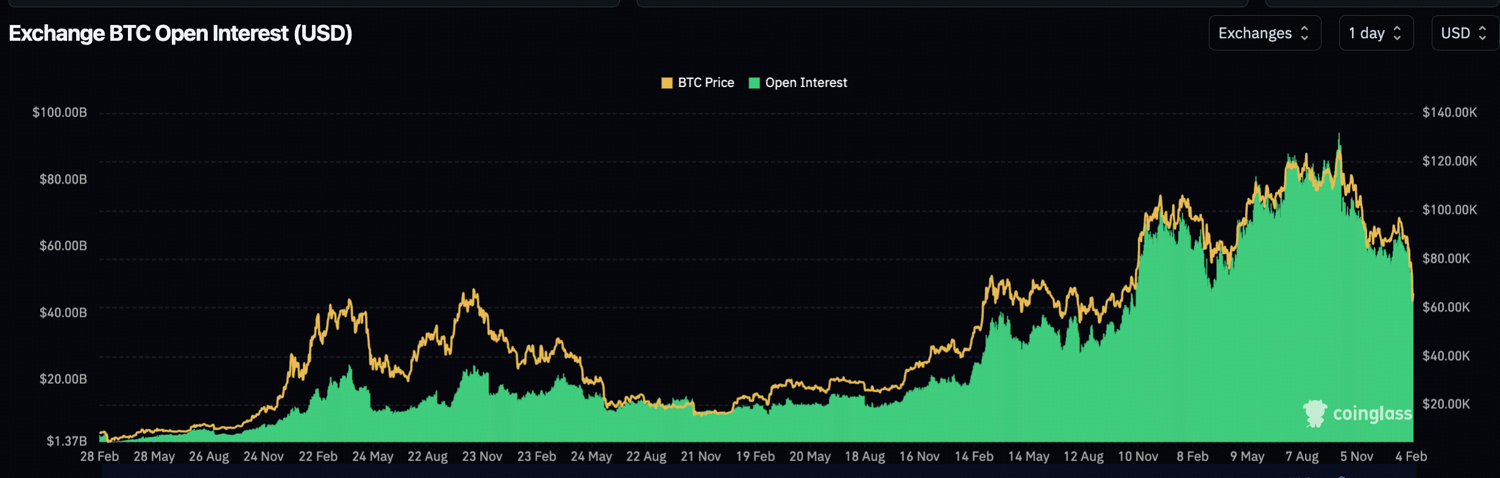Viewport: 1500px width, 478px height.
Task: Expand the 1 day interval selector
Action: (x=1375, y=33)
